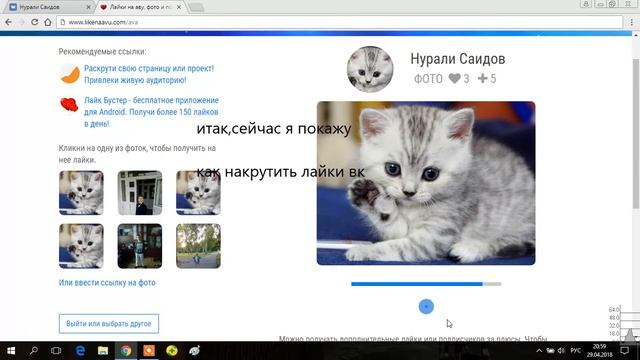This screenshot has width=640, height=360.
Task: Focus the www.likenaavu.com address bar
Action: click(x=341, y=22)
